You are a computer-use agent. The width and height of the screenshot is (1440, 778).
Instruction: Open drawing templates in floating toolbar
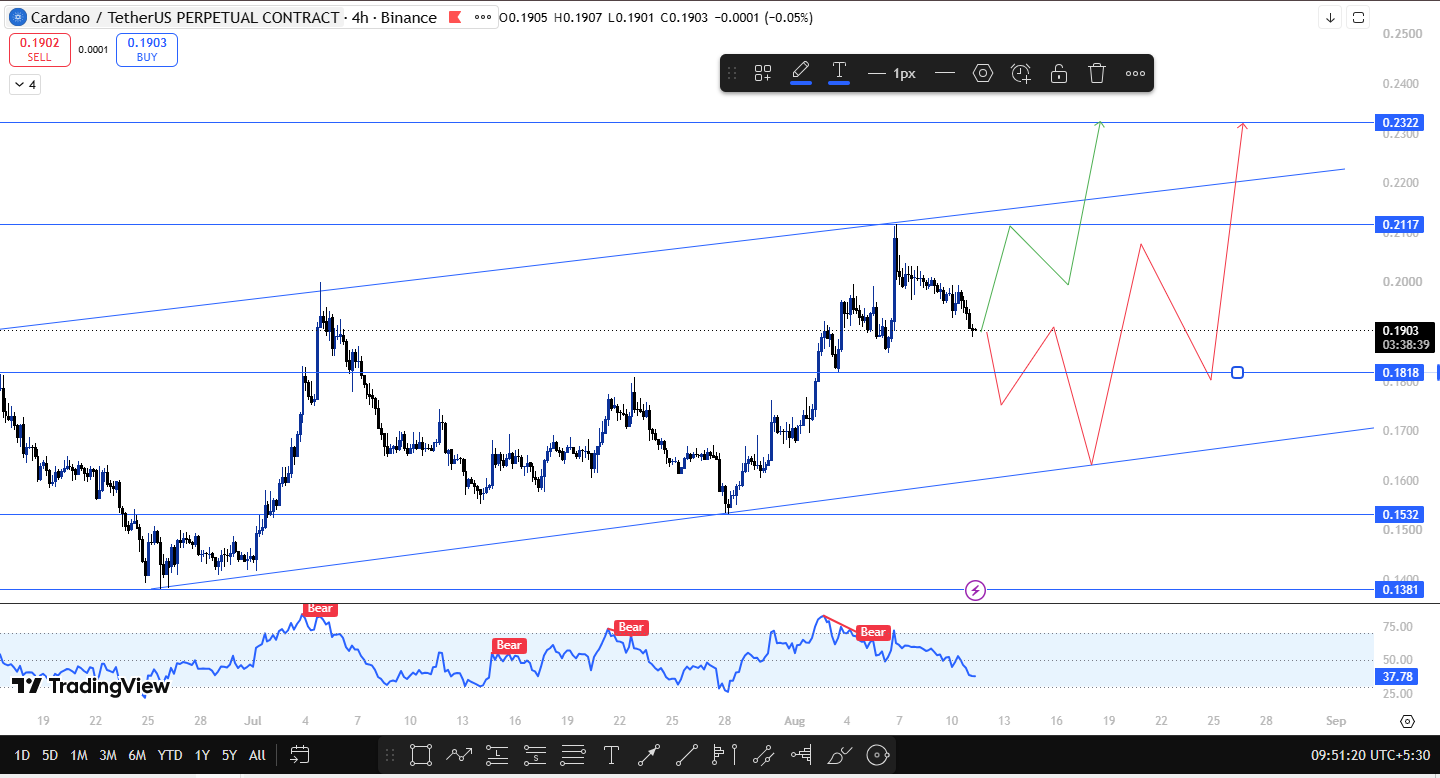click(x=763, y=73)
